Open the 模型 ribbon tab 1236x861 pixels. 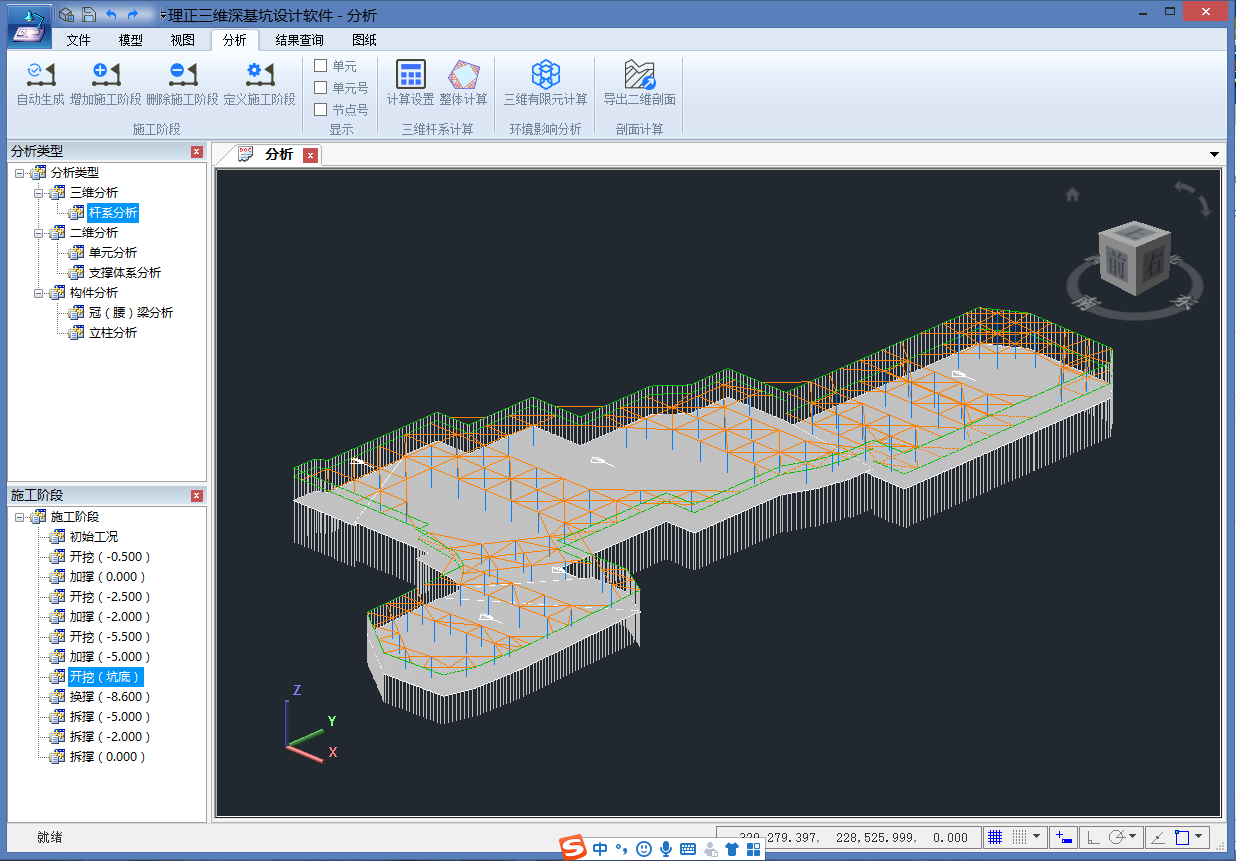[131, 40]
